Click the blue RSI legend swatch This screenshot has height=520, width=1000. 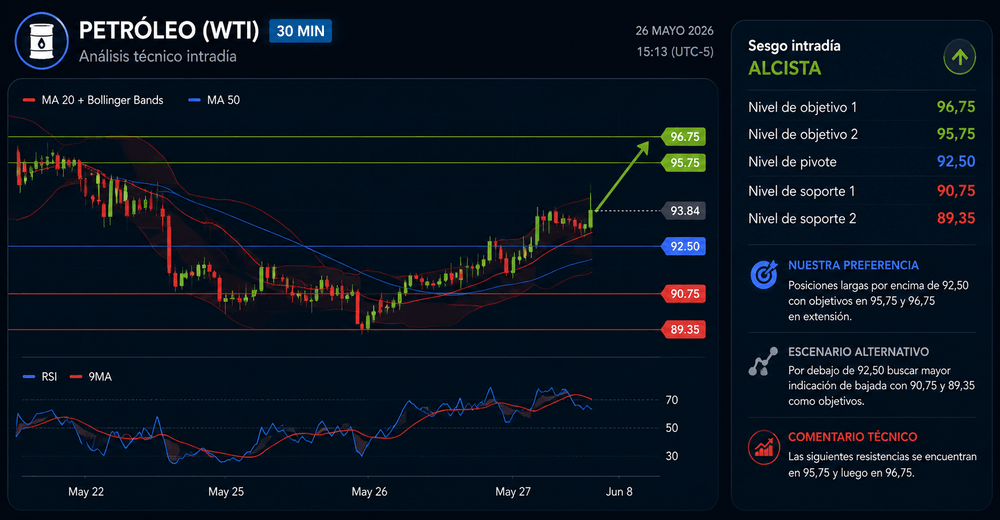click(29, 377)
